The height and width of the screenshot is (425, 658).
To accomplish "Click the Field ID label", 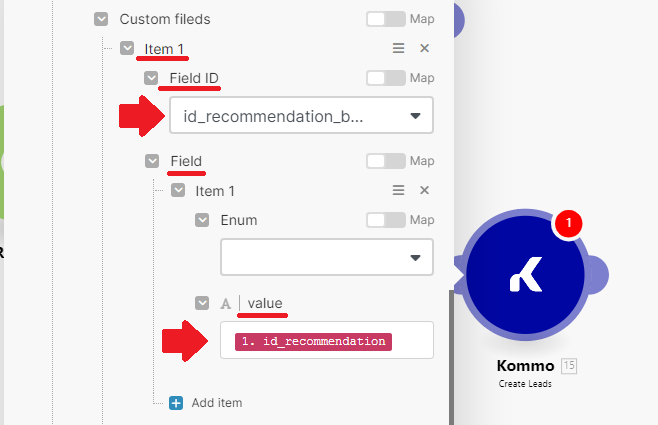I will click(x=194, y=78).
